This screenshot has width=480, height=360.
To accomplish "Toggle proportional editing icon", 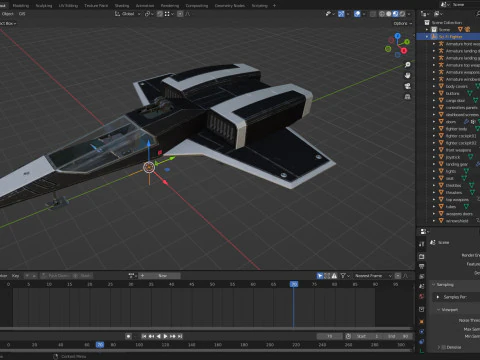I will [180, 14].
